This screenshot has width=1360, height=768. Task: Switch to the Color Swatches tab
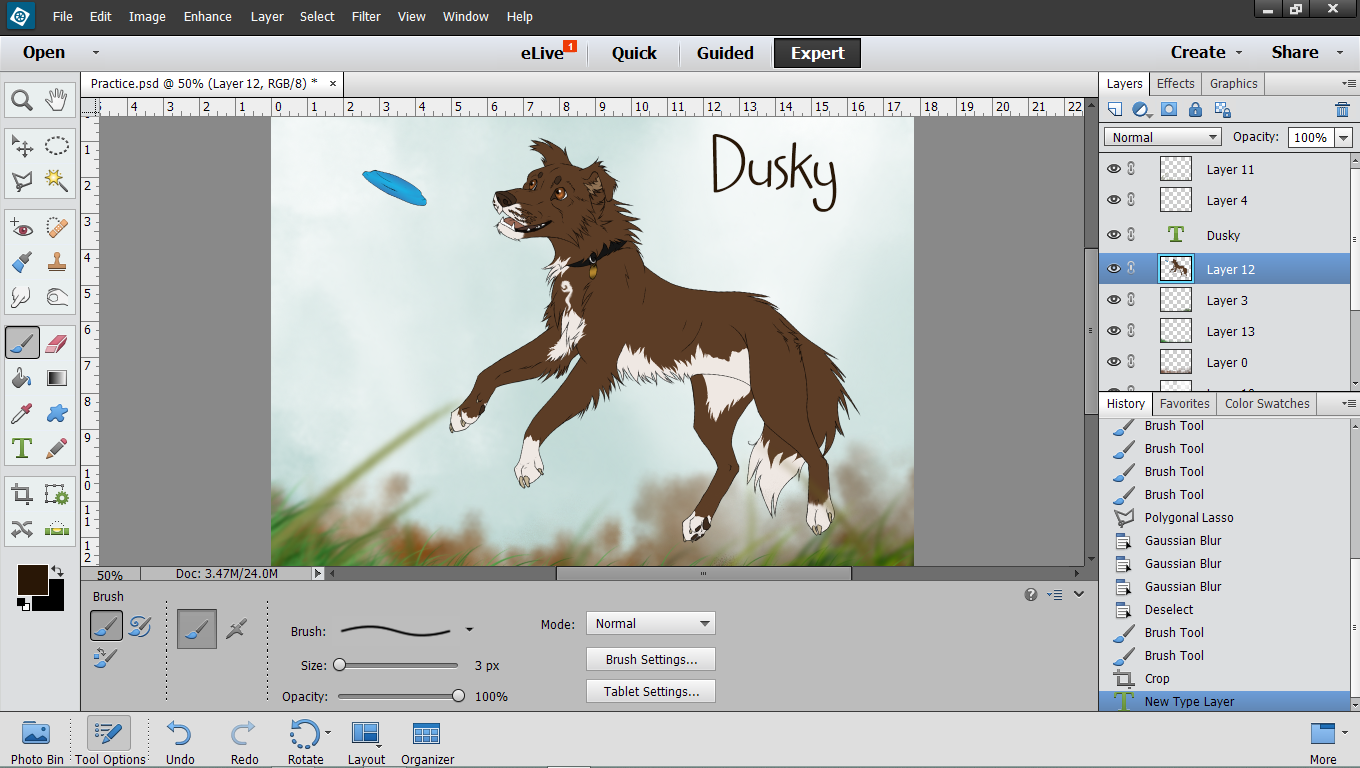[x=1266, y=404]
